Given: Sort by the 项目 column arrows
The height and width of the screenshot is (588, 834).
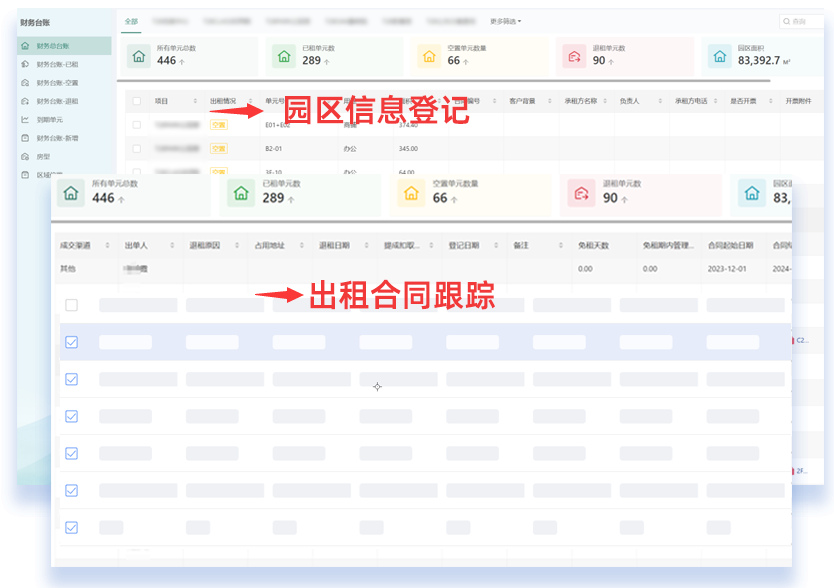Looking at the screenshot, I should (195, 101).
